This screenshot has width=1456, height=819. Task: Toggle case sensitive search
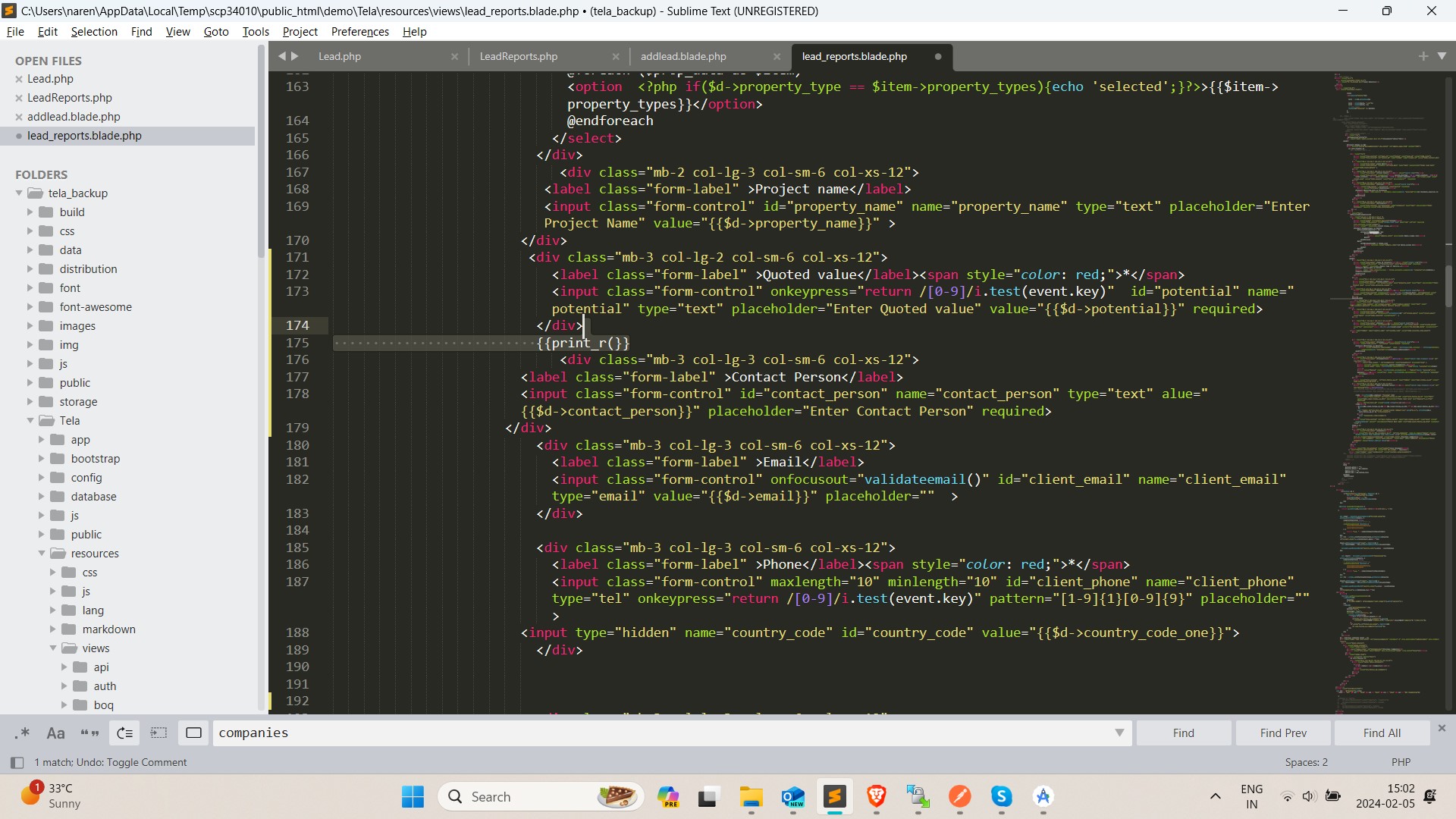(x=55, y=733)
